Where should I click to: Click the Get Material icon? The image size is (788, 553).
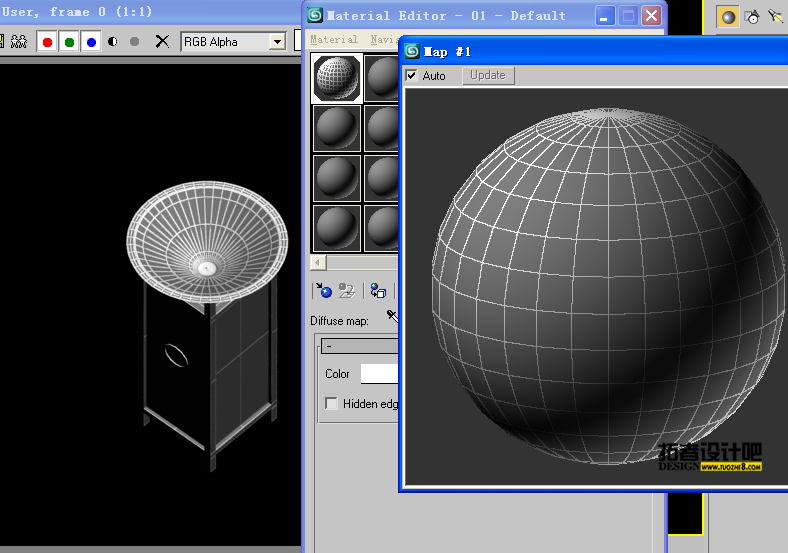pyautogui.click(x=324, y=291)
